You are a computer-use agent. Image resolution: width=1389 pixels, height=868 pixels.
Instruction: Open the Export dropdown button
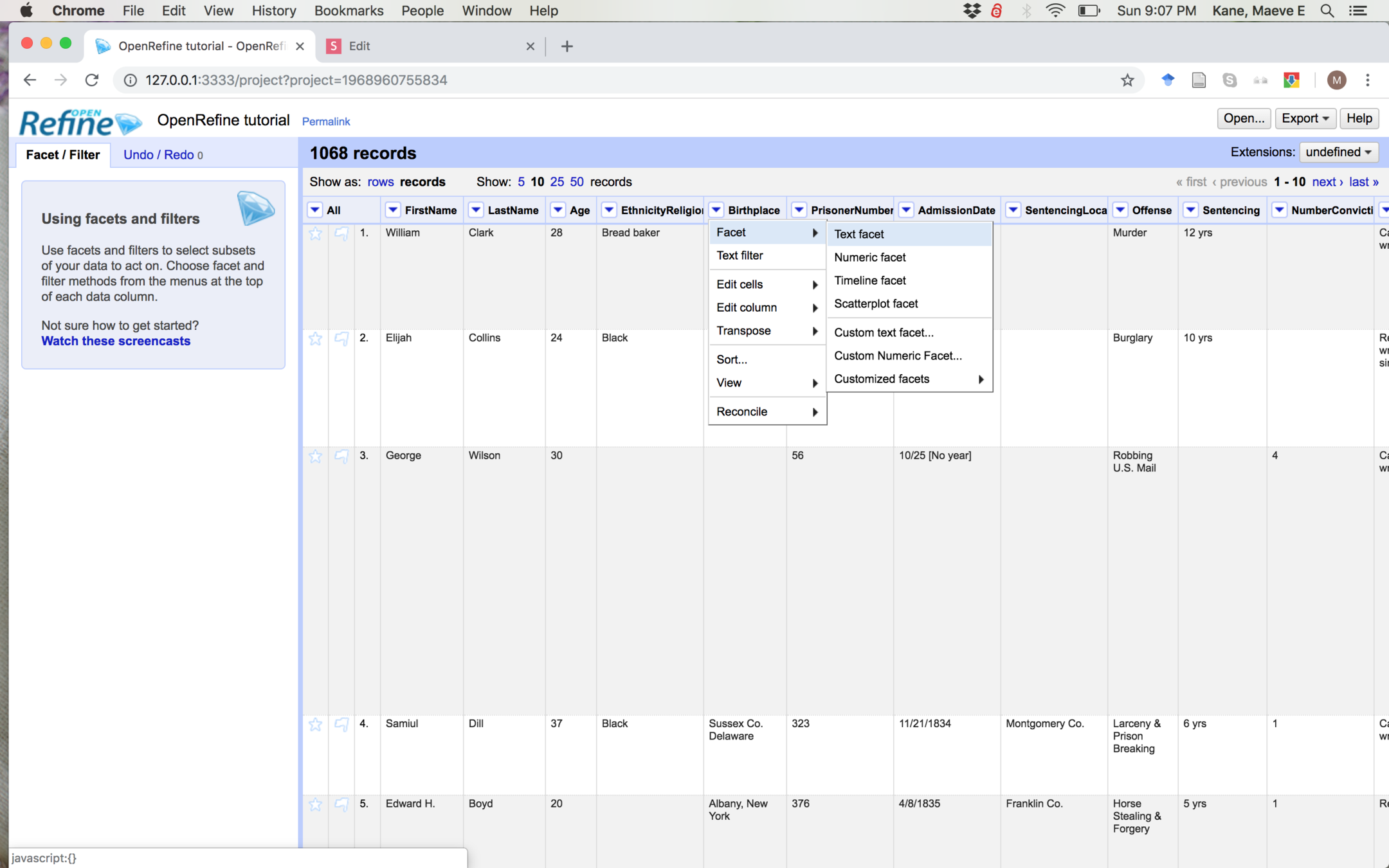pos(1305,118)
